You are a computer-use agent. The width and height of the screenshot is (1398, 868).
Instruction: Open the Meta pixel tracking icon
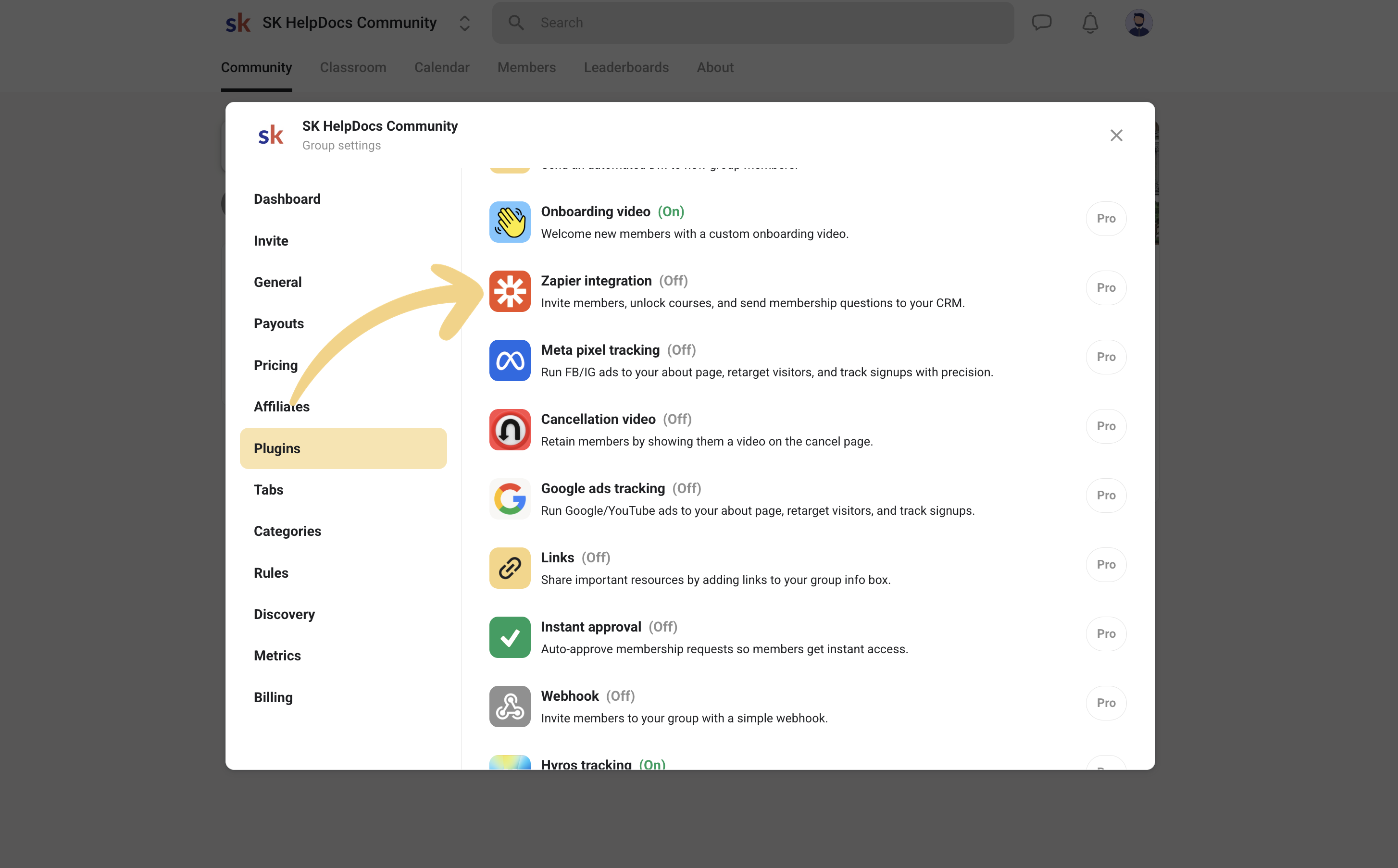coord(509,360)
